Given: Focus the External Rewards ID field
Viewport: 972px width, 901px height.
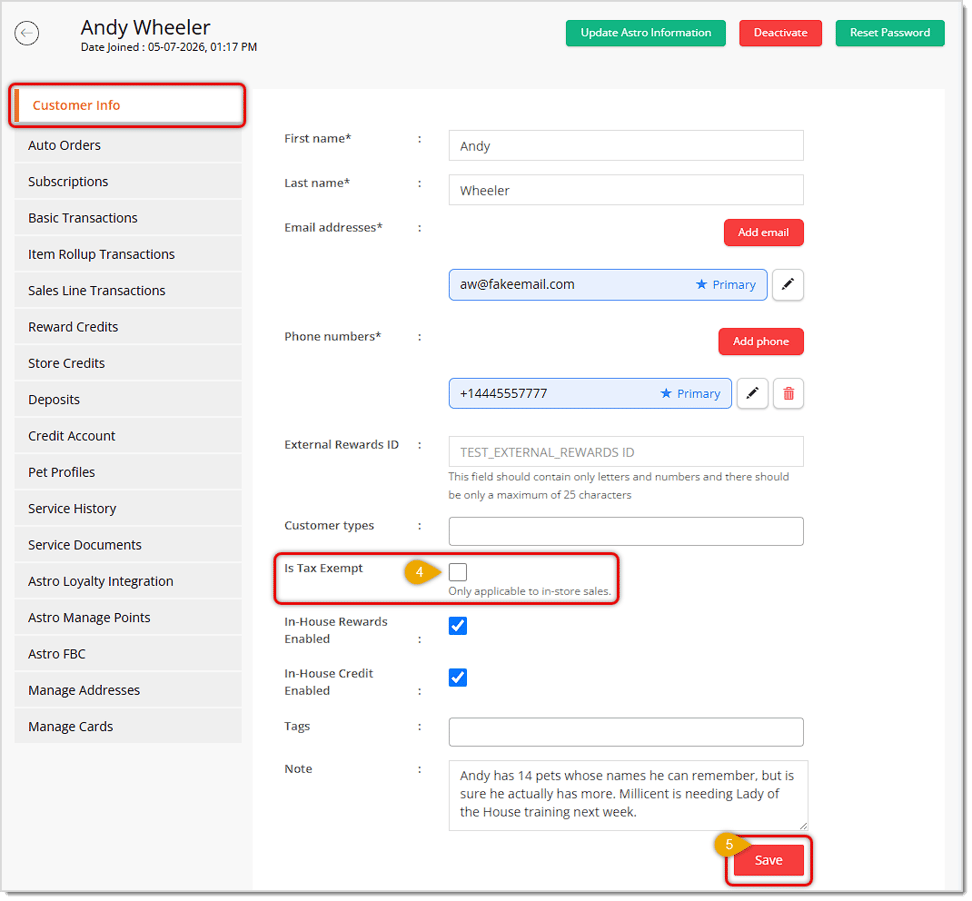Looking at the screenshot, I should [x=628, y=453].
